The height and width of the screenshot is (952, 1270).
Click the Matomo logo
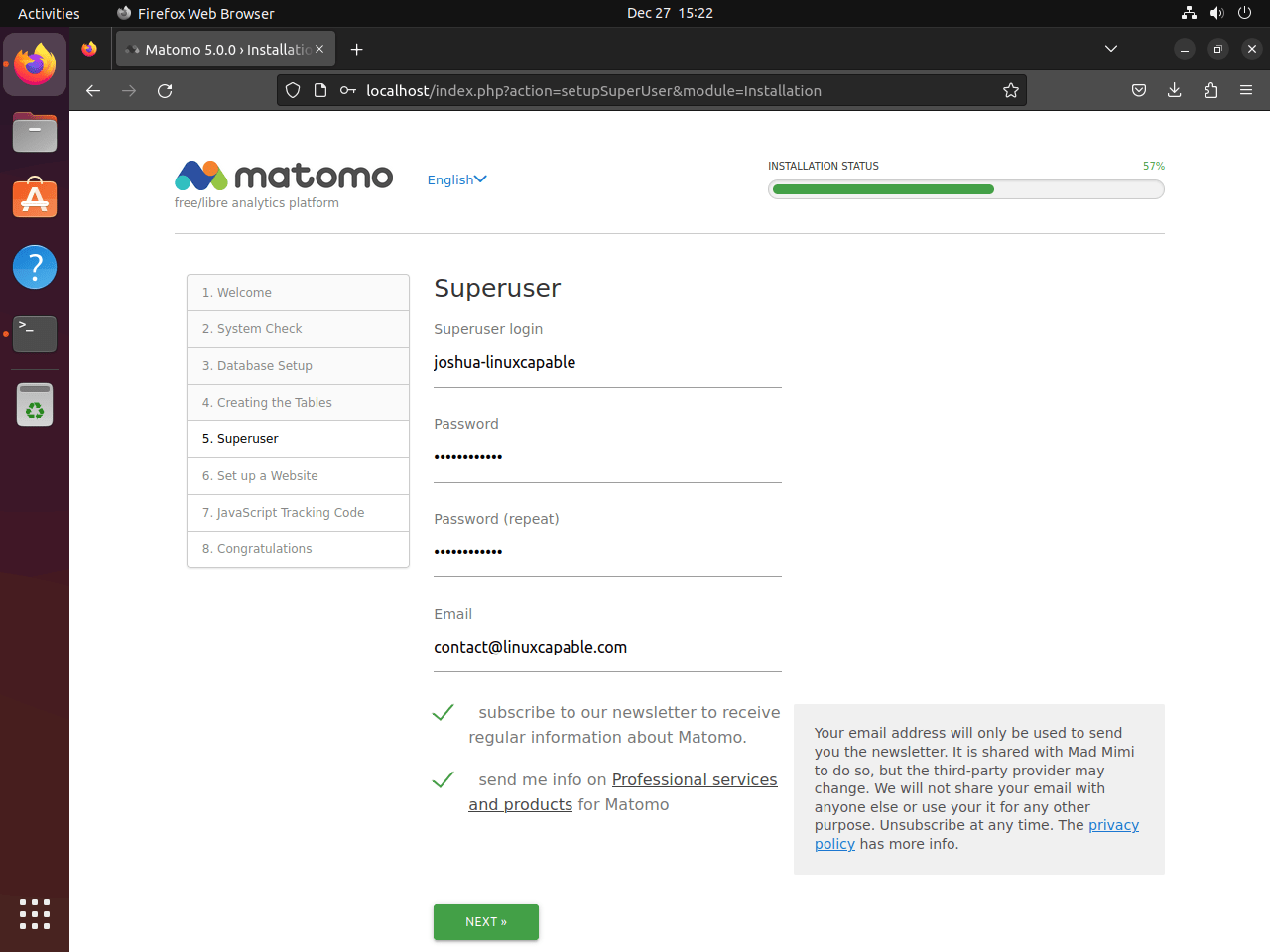click(284, 176)
